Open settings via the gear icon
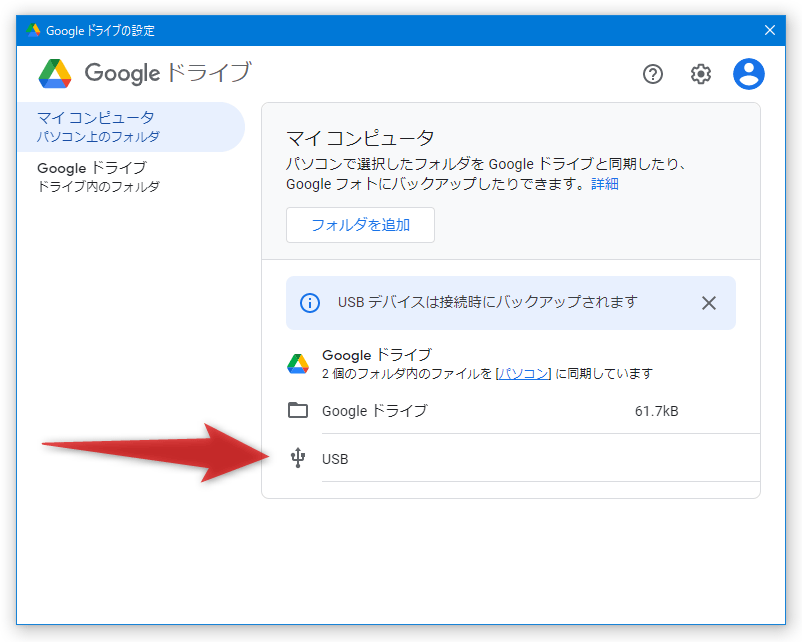 tap(700, 74)
